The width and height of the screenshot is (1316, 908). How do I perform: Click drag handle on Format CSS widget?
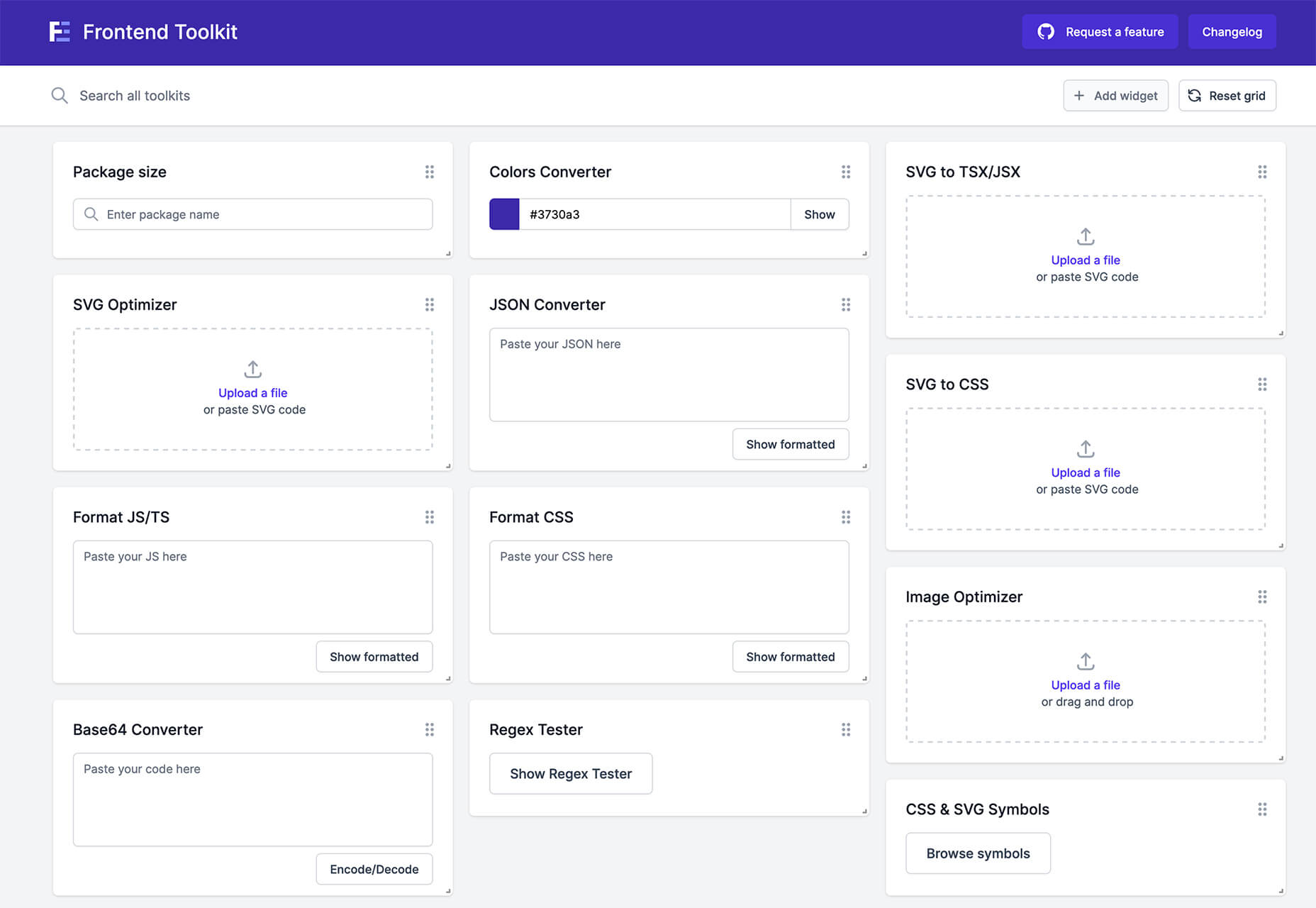(x=846, y=517)
